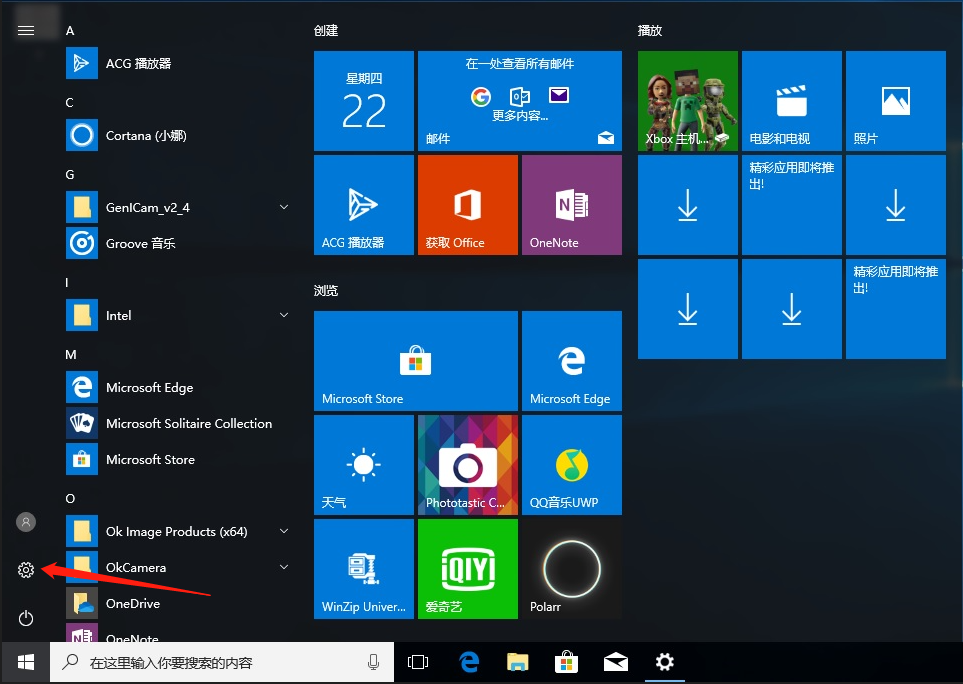Click the Windows Start button
963x684 pixels.
click(x=25, y=663)
